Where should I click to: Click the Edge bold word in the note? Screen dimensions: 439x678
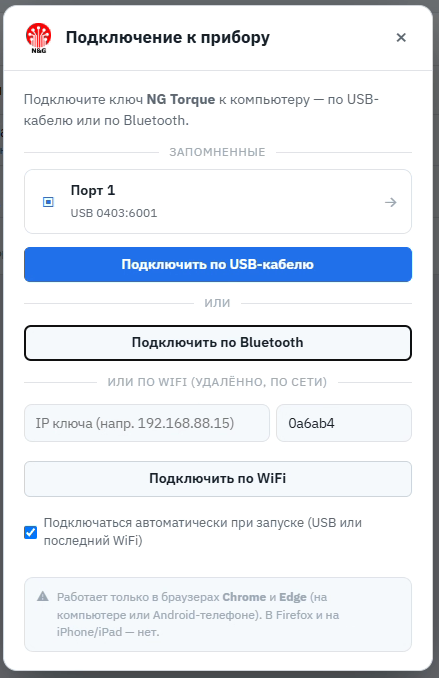293,597
